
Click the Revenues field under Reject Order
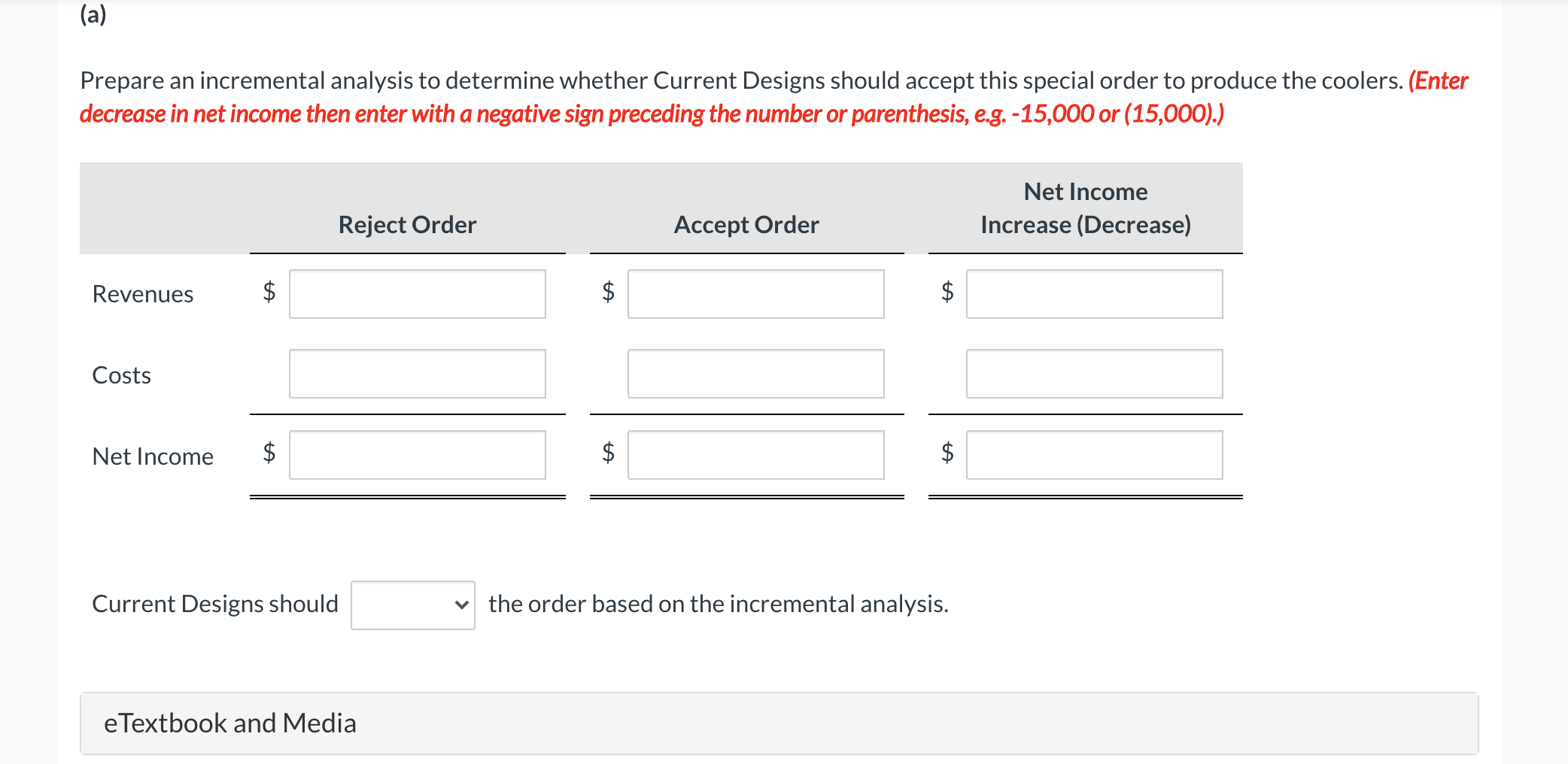point(417,294)
